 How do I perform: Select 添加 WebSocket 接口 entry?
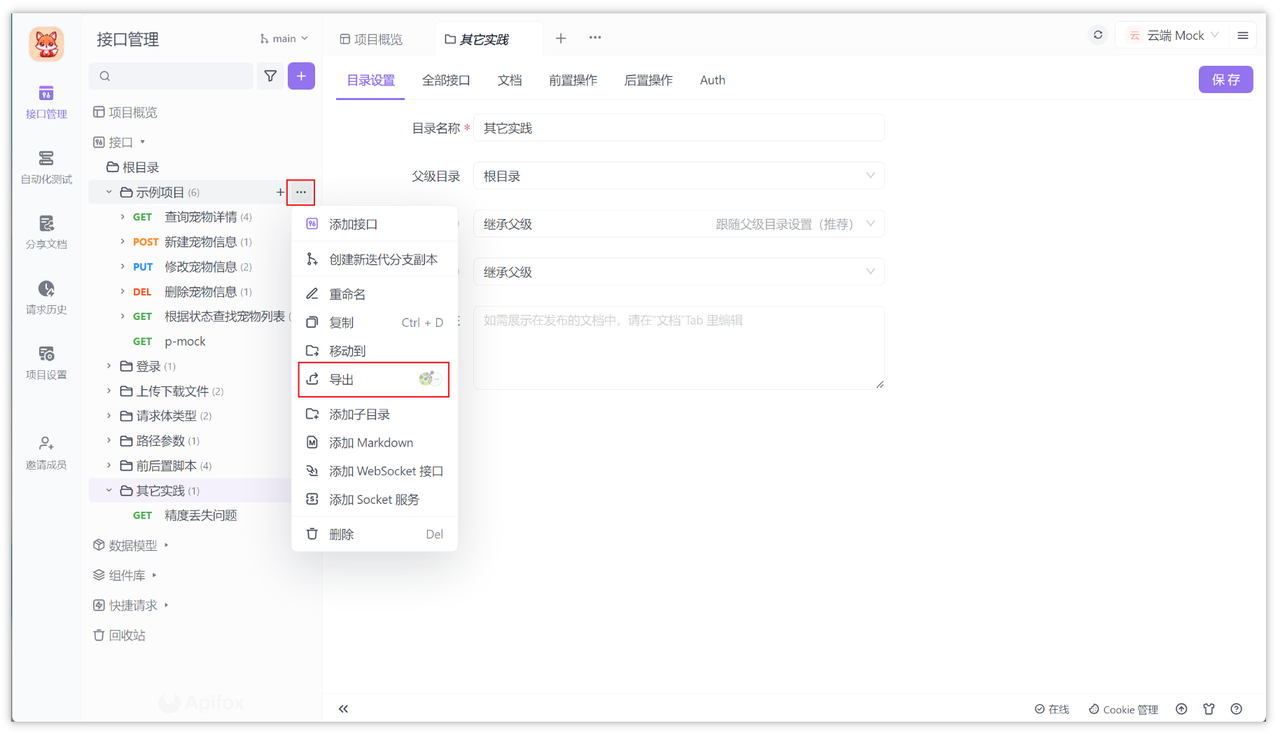(x=374, y=471)
